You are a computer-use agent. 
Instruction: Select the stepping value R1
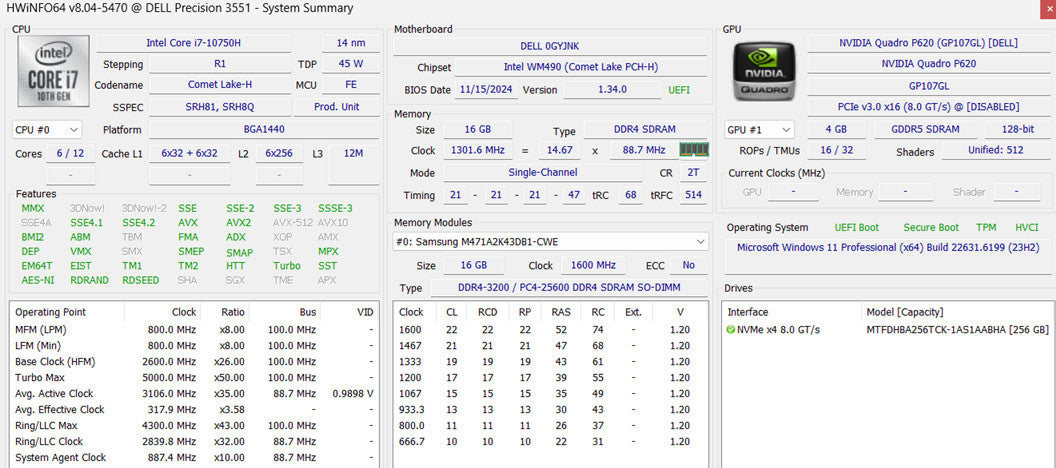coord(220,65)
